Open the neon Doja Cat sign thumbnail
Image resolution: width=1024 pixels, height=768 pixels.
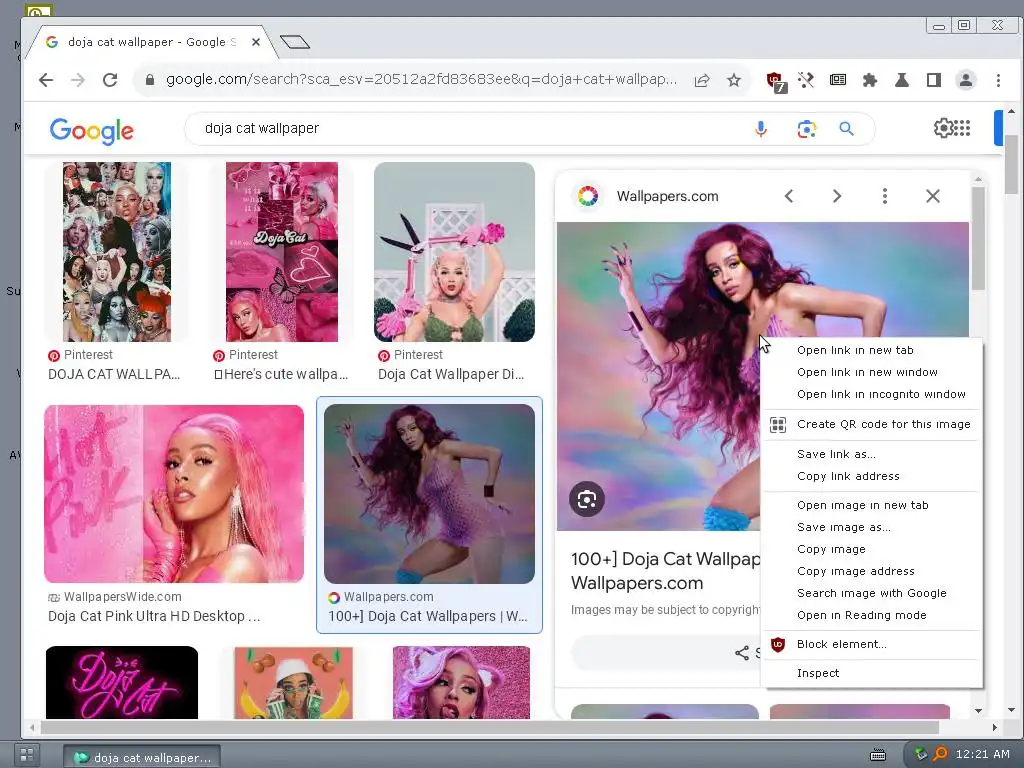click(122, 682)
